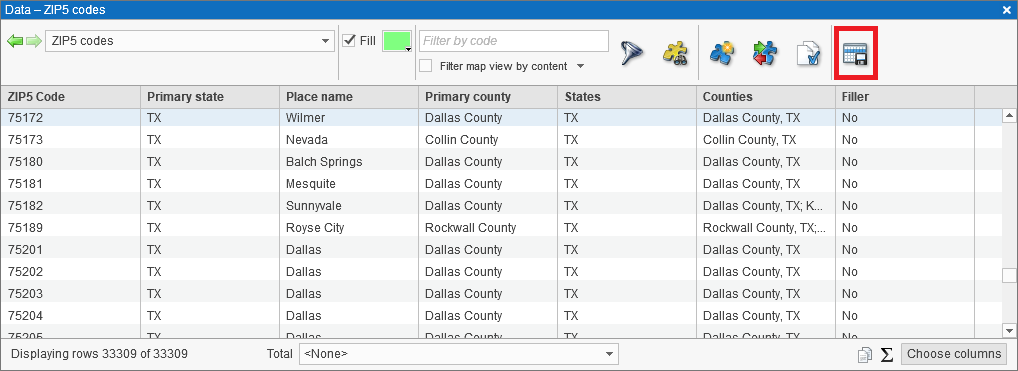Click the save table export icon

click(x=856, y=53)
